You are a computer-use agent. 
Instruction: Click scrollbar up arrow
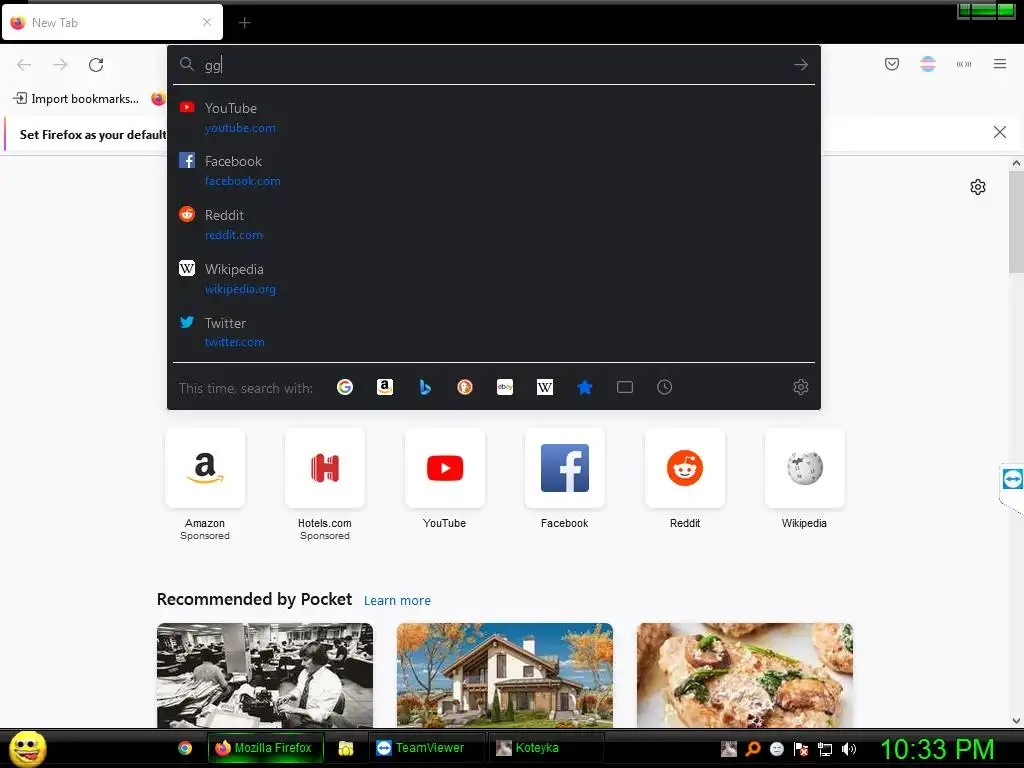point(1016,163)
